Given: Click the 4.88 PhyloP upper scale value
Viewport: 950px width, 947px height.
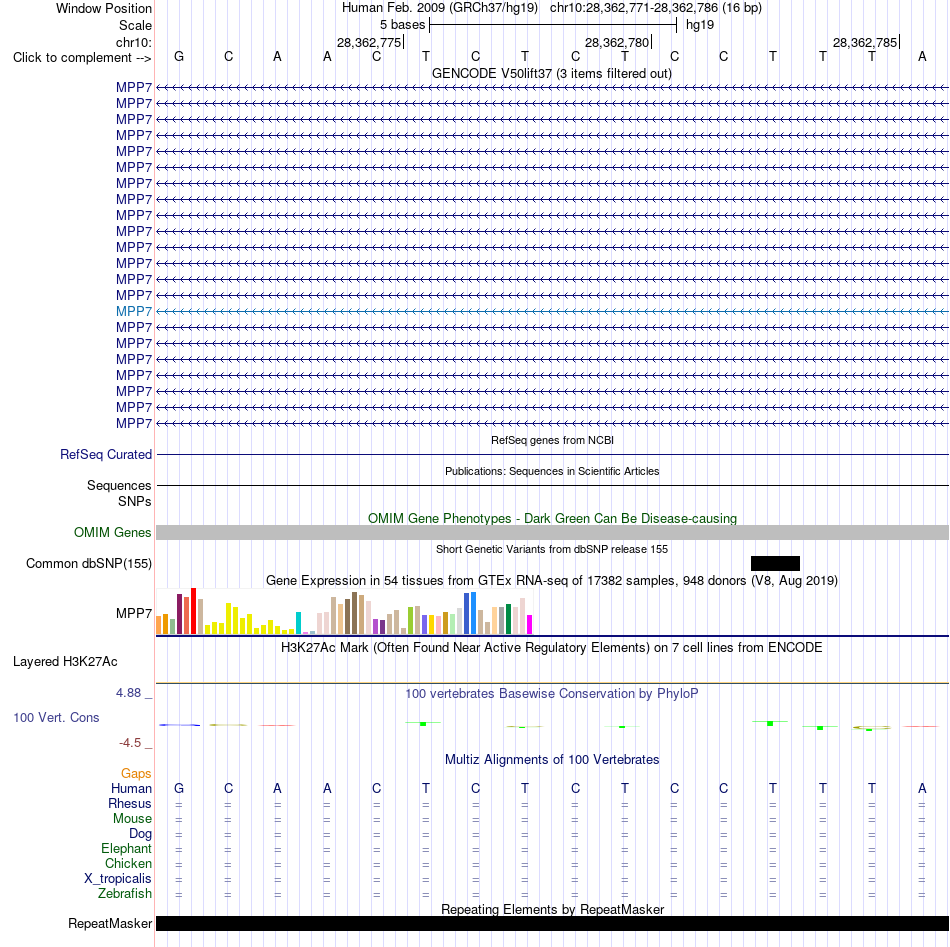Looking at the screenshot, I should [x=128, y=693].
